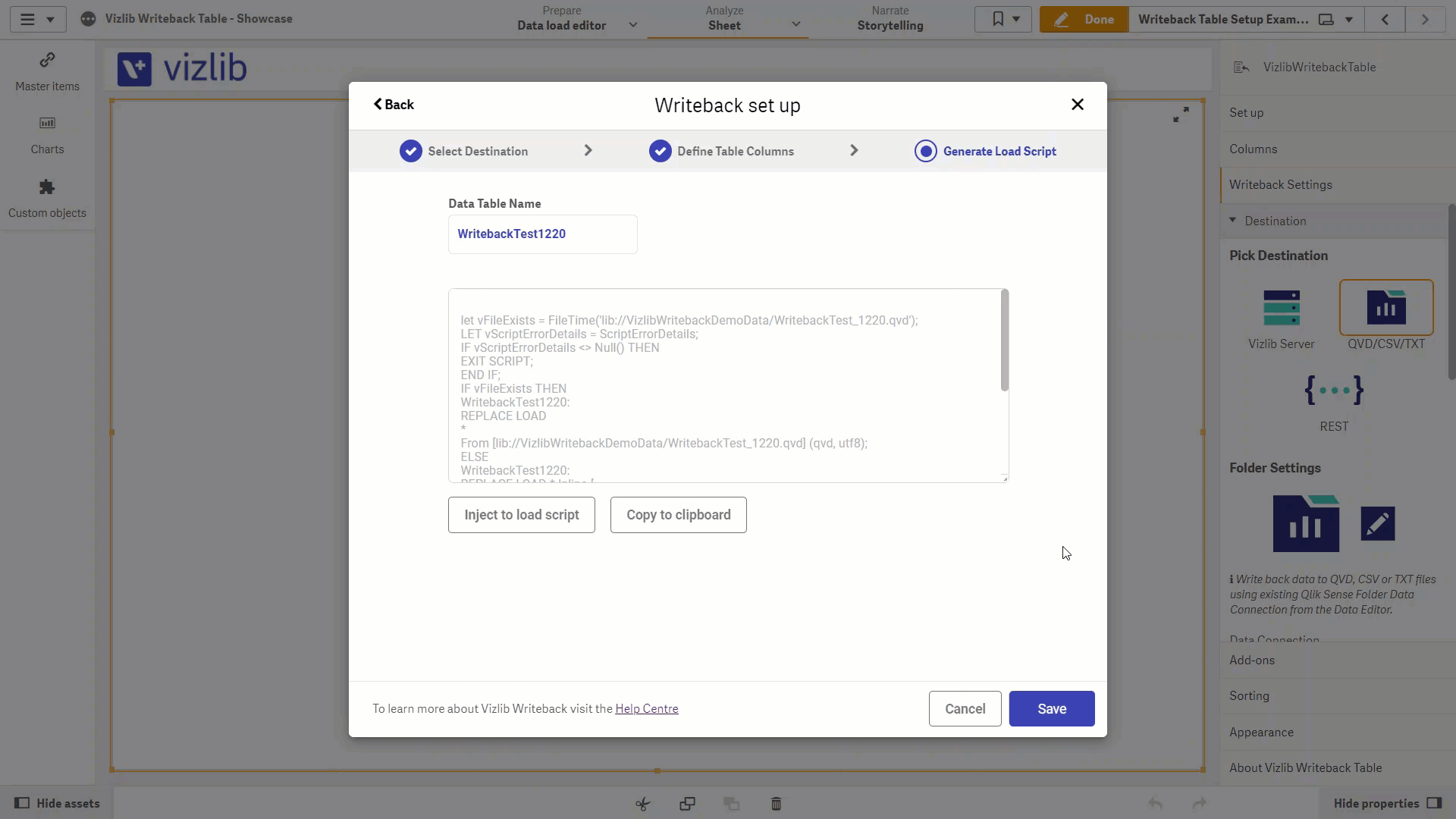Image resolution: width=1456 pixels, height=819 pixels.
Task: Expand the Data load editor dropdown arrow
Action: pyautogui.click(x=633, y=25)
